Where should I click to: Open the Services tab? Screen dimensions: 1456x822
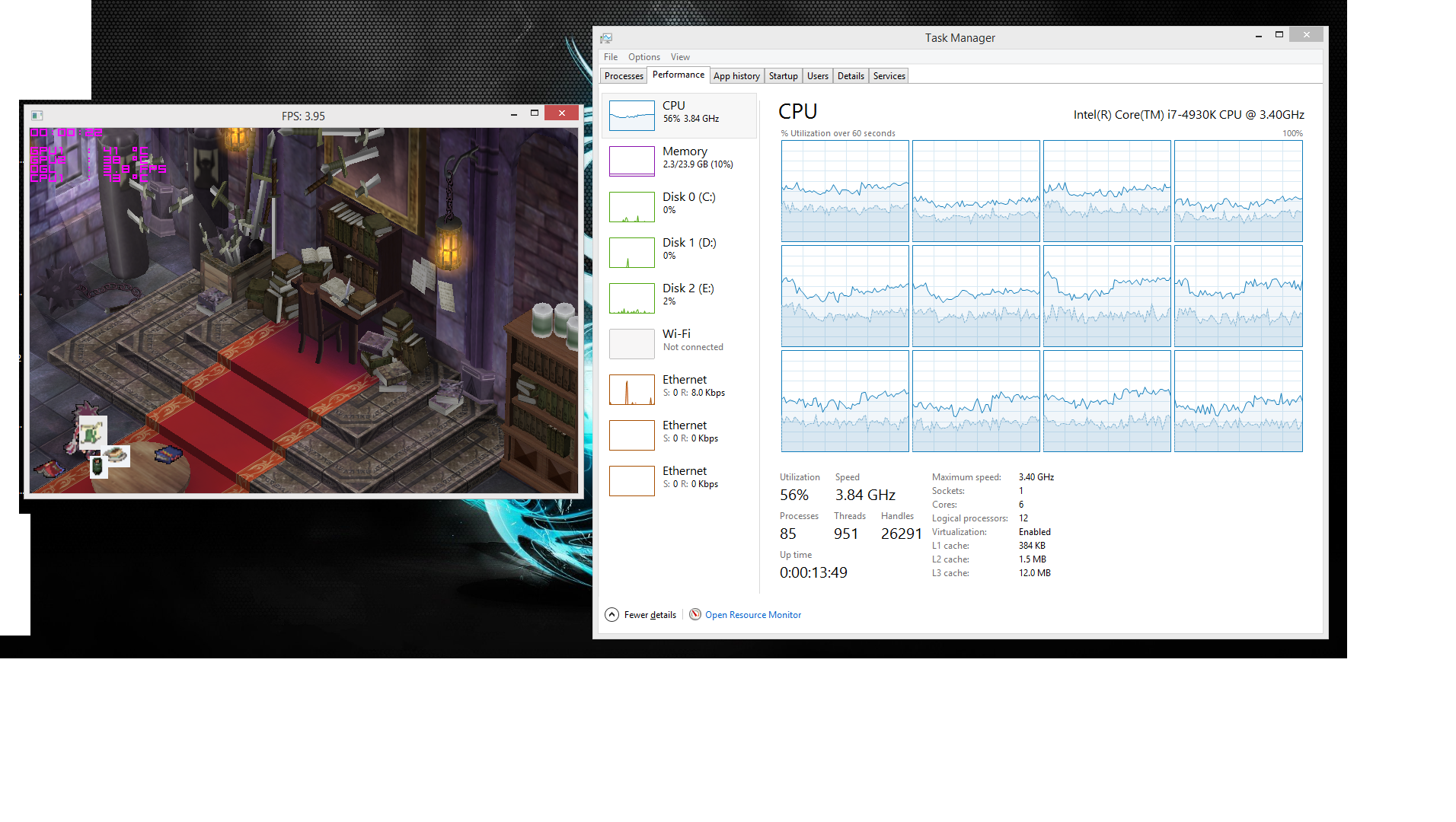coord(889,76)
